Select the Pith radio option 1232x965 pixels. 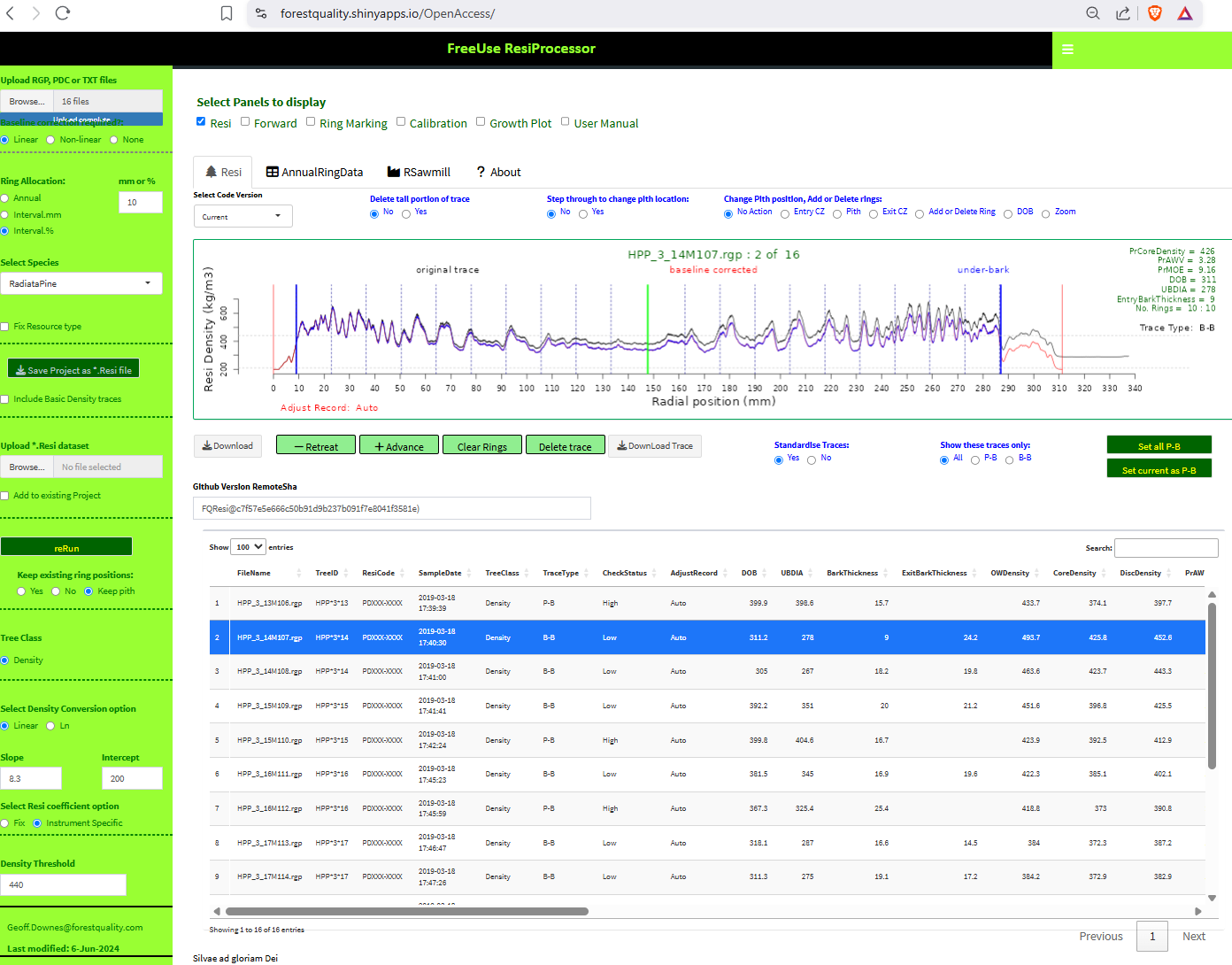[837, 213]
